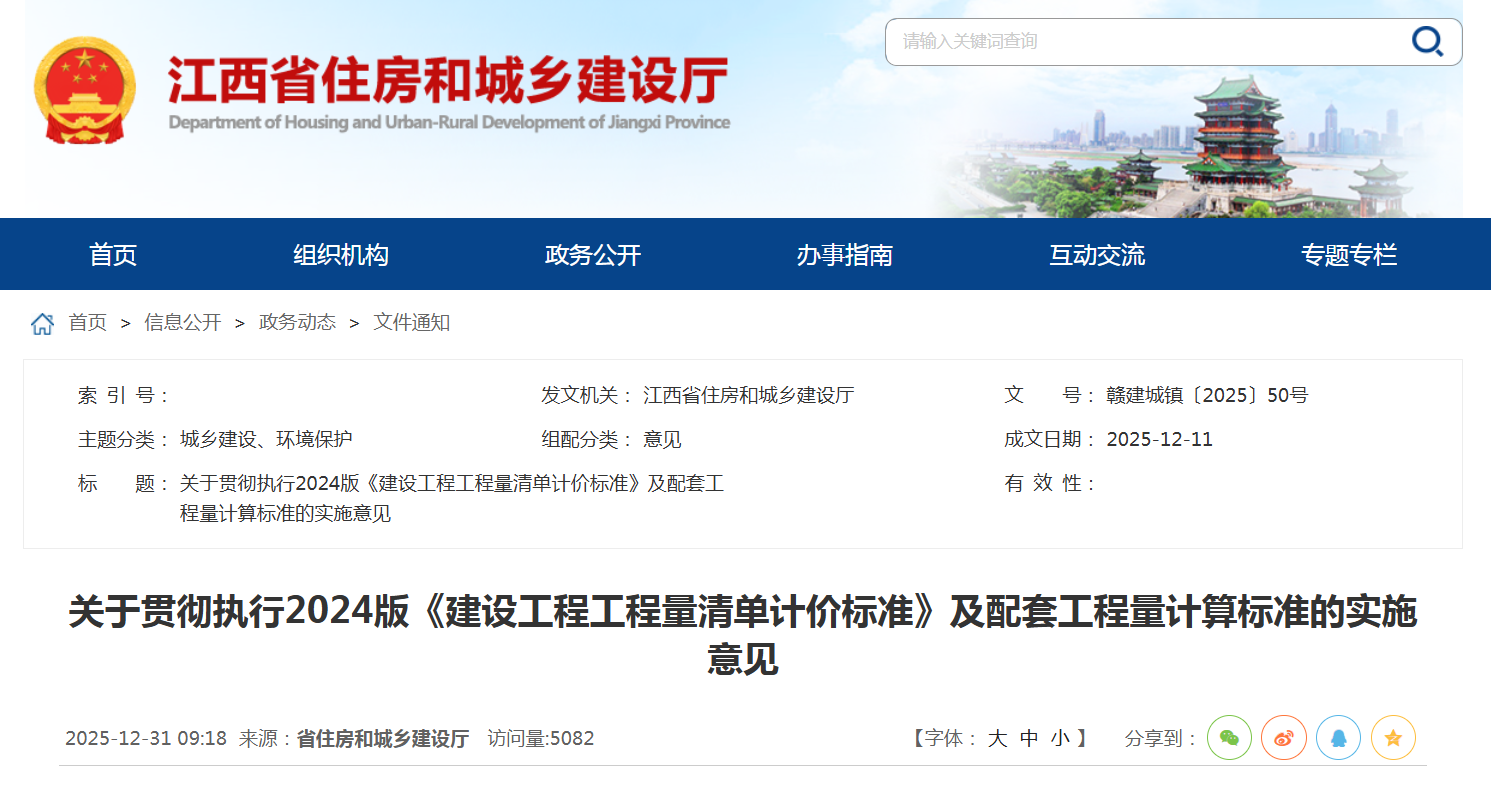Click the 政务动态 breadcrumb link

point(297,323)
